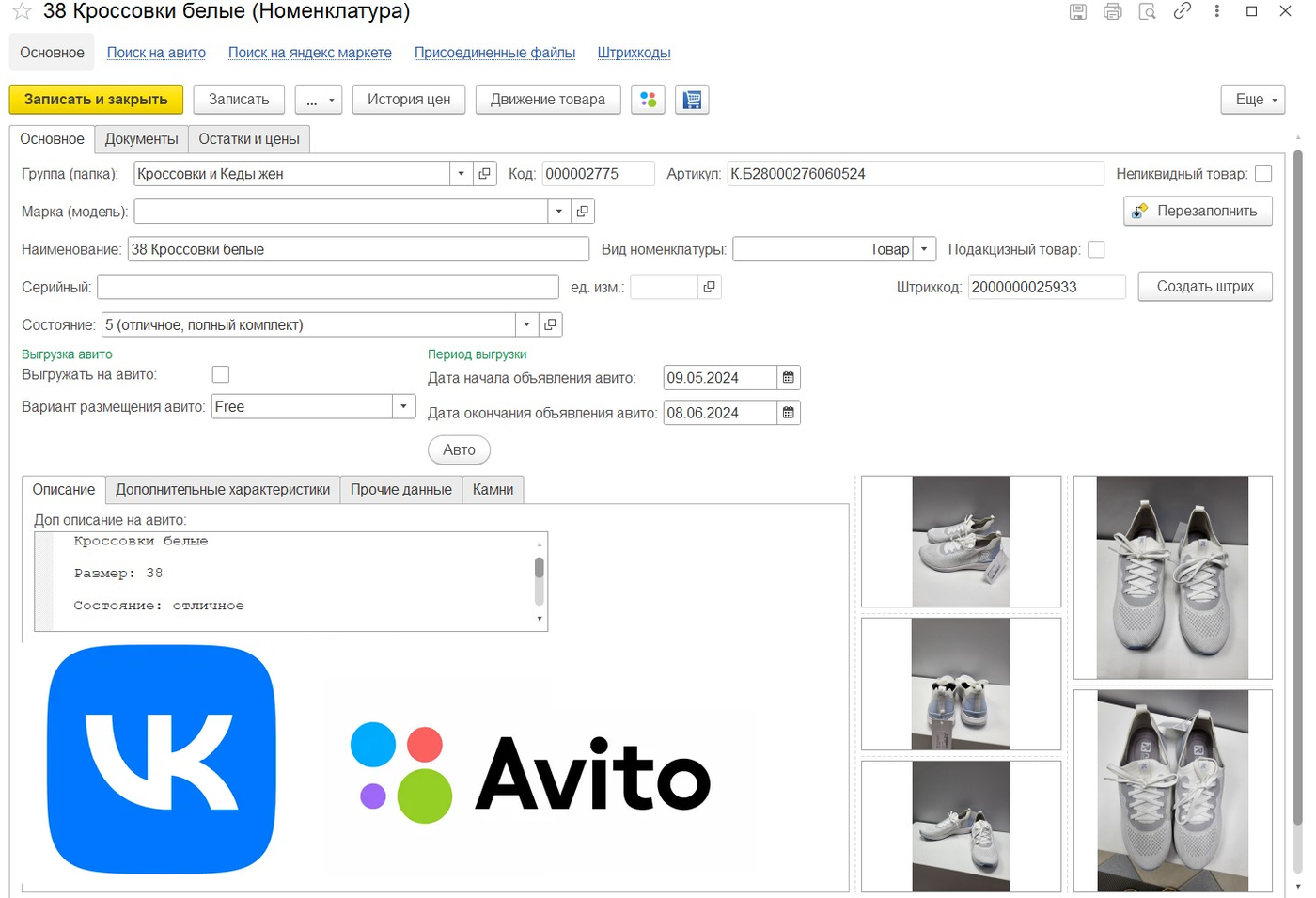Toggle the Неликвидный товар checkbox
This screenshot has width=1316, height=898.
pos(1263,174)
